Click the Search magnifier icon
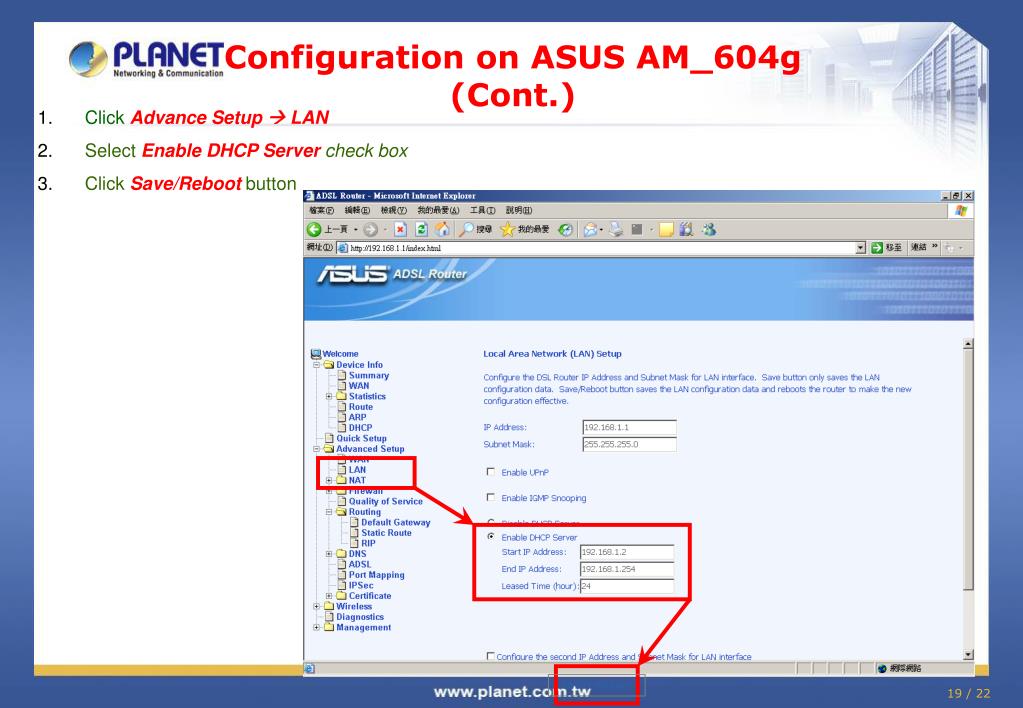The height and width of the screenshot is (708, 1023). 466,229
